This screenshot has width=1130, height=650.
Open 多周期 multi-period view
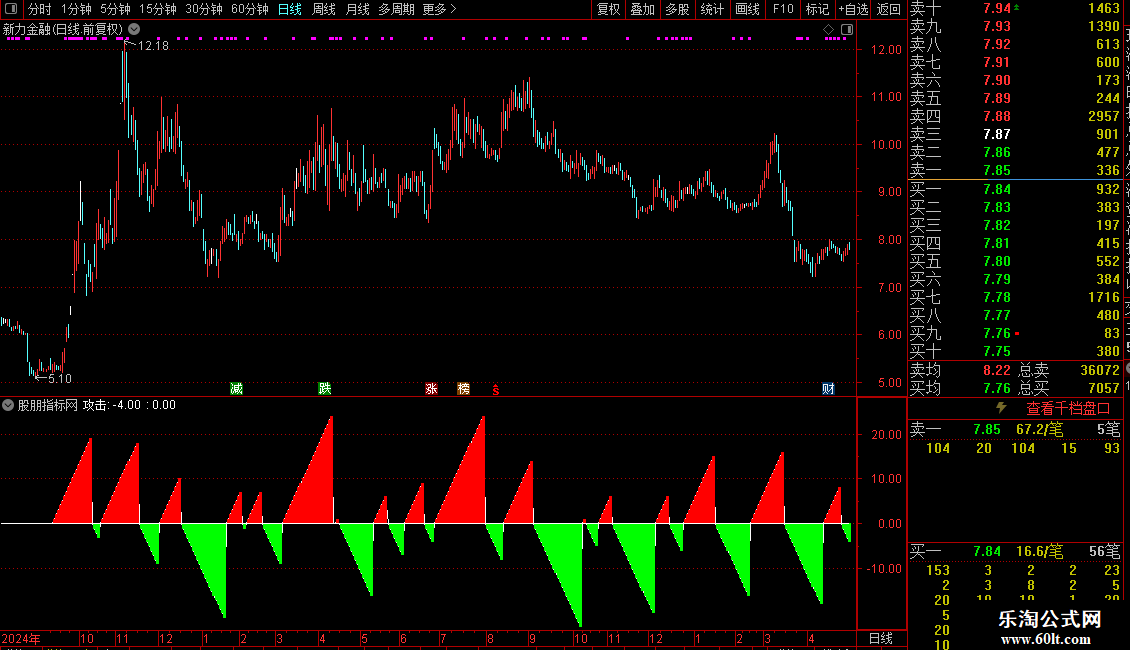click(396, 9)
